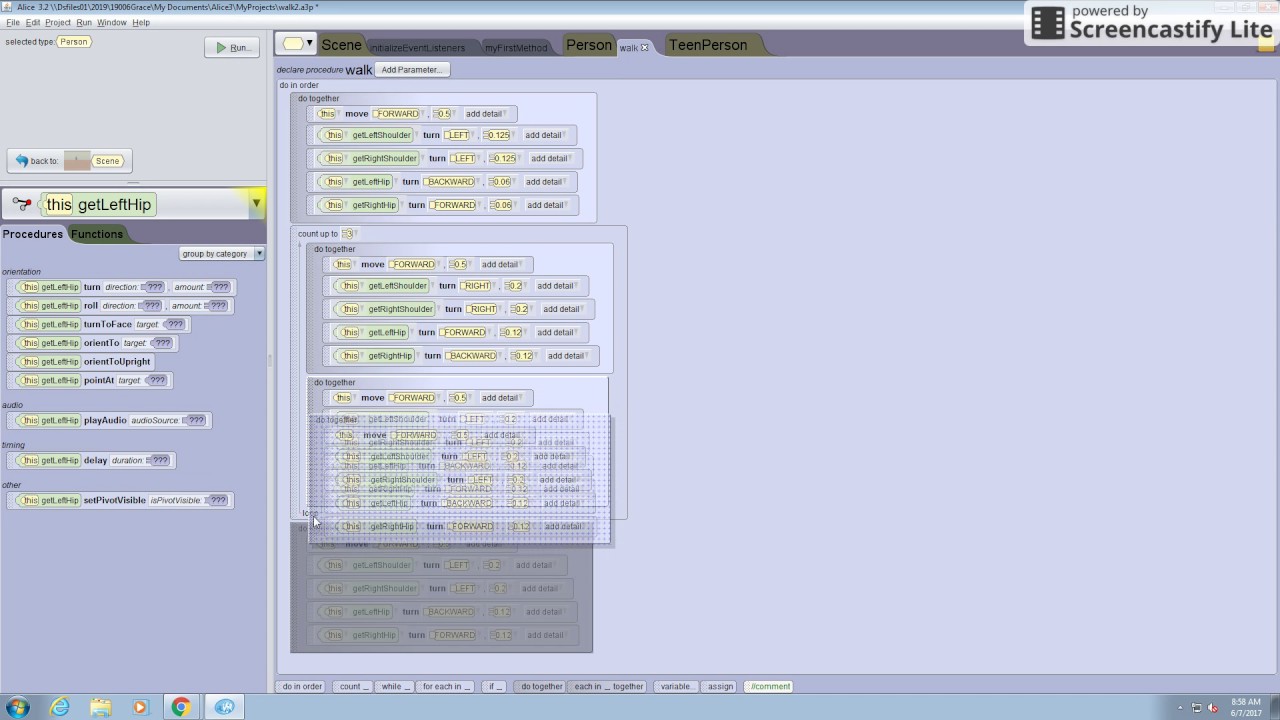Open RIGHT direction dropdown on getLeftShoulder turn
Image resolution: width=1280 pixels, height=720 pixels.
(x=478, y=286)
